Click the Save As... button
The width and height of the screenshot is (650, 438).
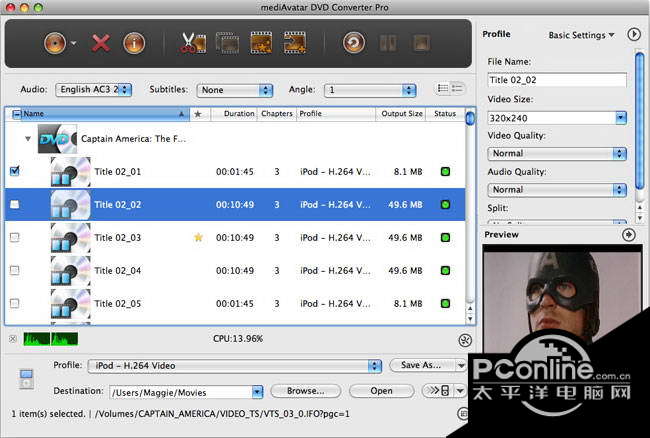(x=421, y=365)
